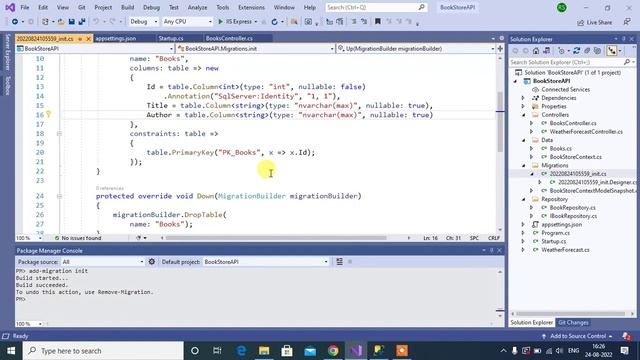Close the 20220824105559_init.cs tab

coord(88,38)
